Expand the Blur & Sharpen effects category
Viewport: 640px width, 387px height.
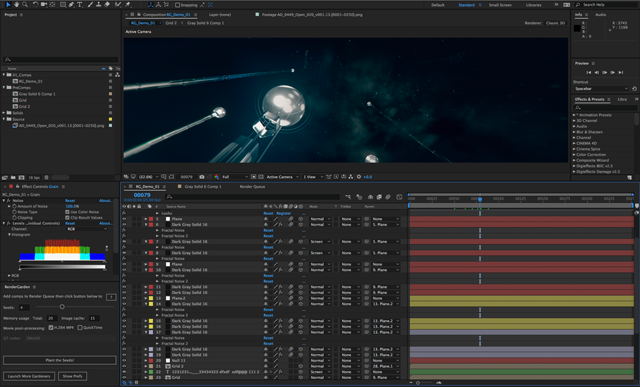[x=574, y=132]
